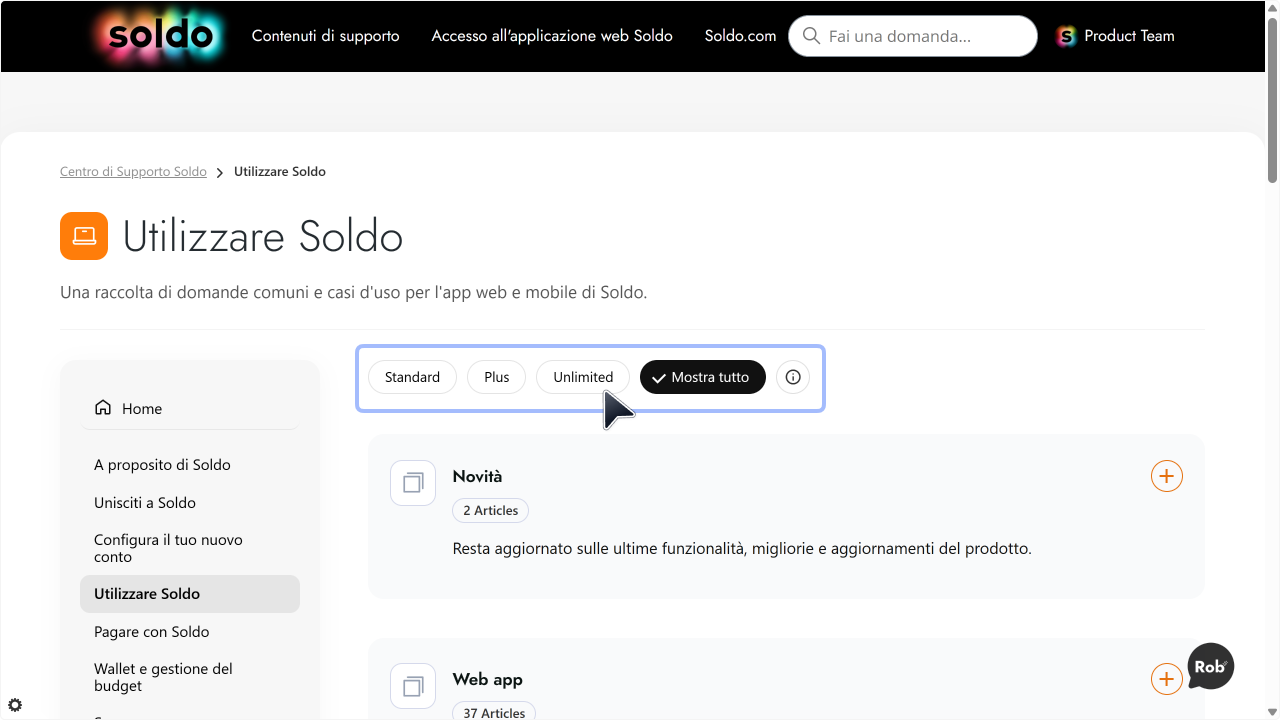Filter articles by Unlimited plan
The height and width of the screenshot is (720, 1280).
583,377
